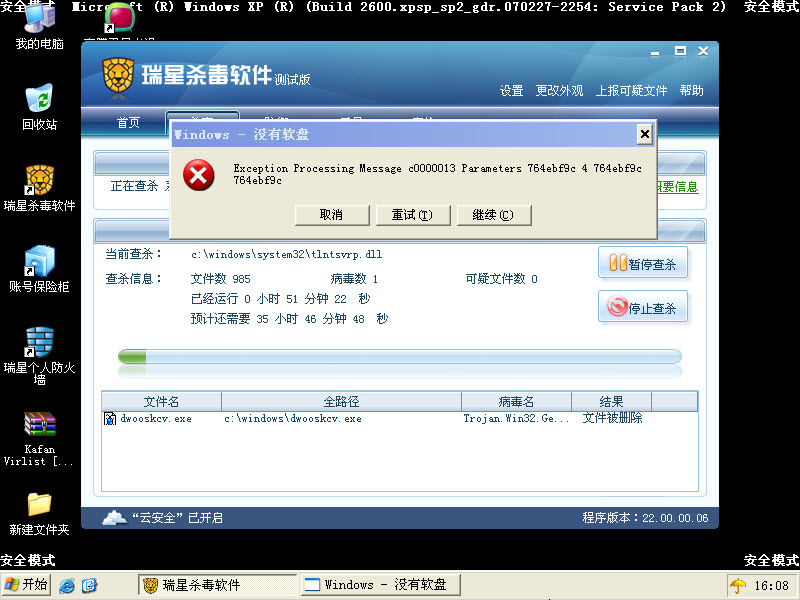Open the new folder on desktop
This screenshot has width=800, height=600.
tap(39, 514)
